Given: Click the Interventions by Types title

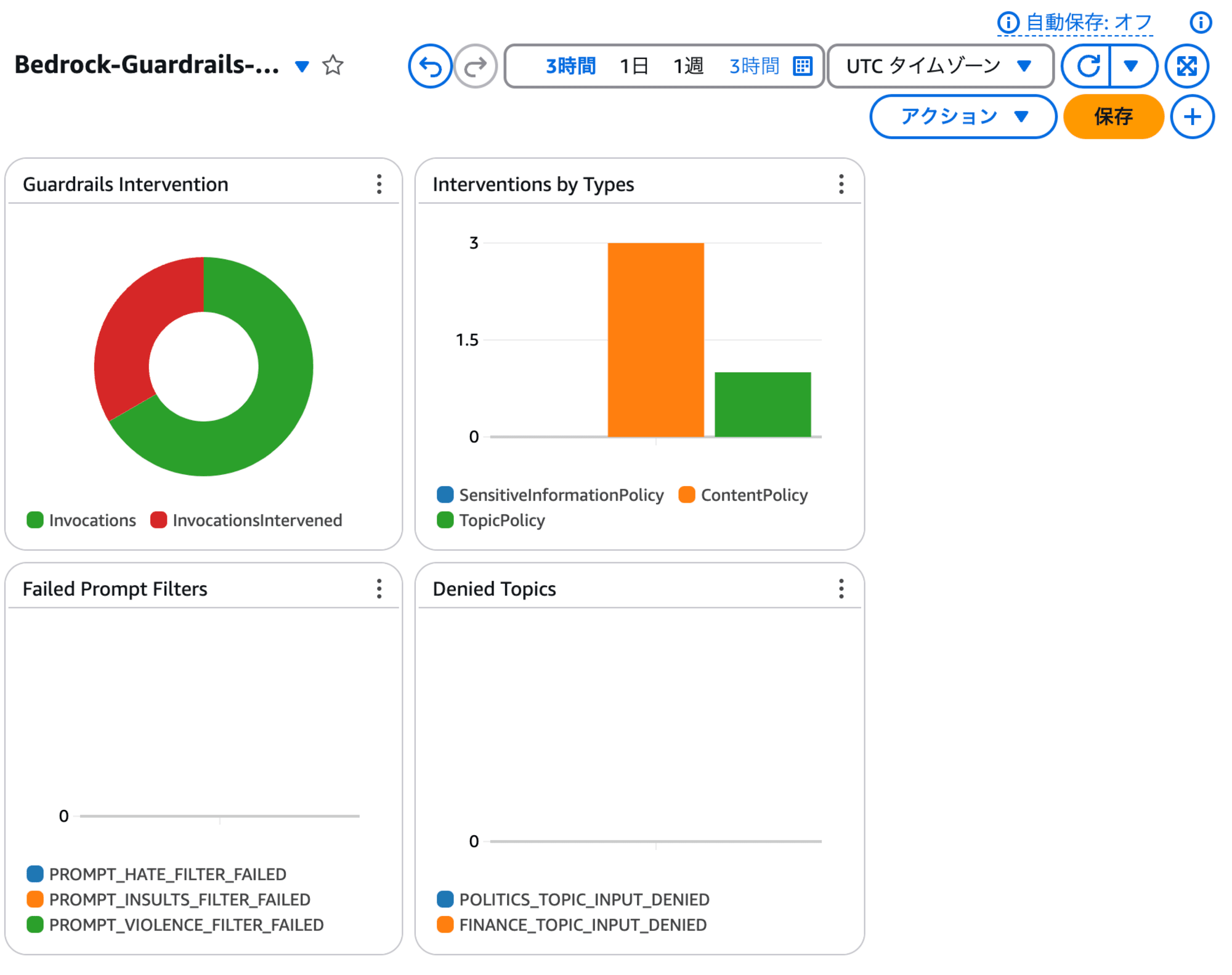Looking at the screenshot, I should pos(533,184).
